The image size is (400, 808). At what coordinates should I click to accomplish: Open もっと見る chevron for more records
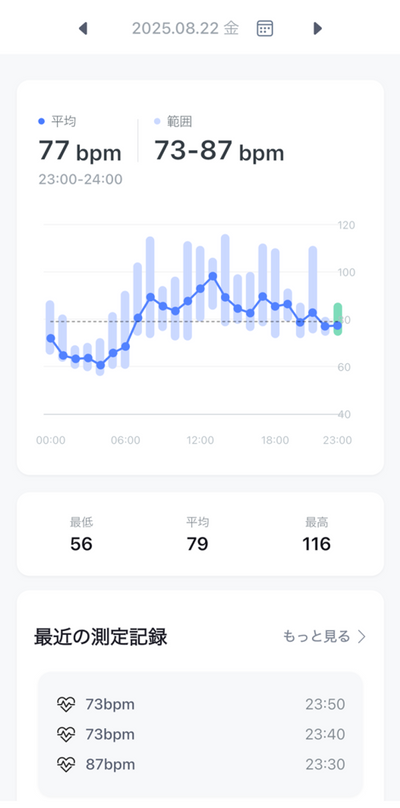(x=361, y=637)
